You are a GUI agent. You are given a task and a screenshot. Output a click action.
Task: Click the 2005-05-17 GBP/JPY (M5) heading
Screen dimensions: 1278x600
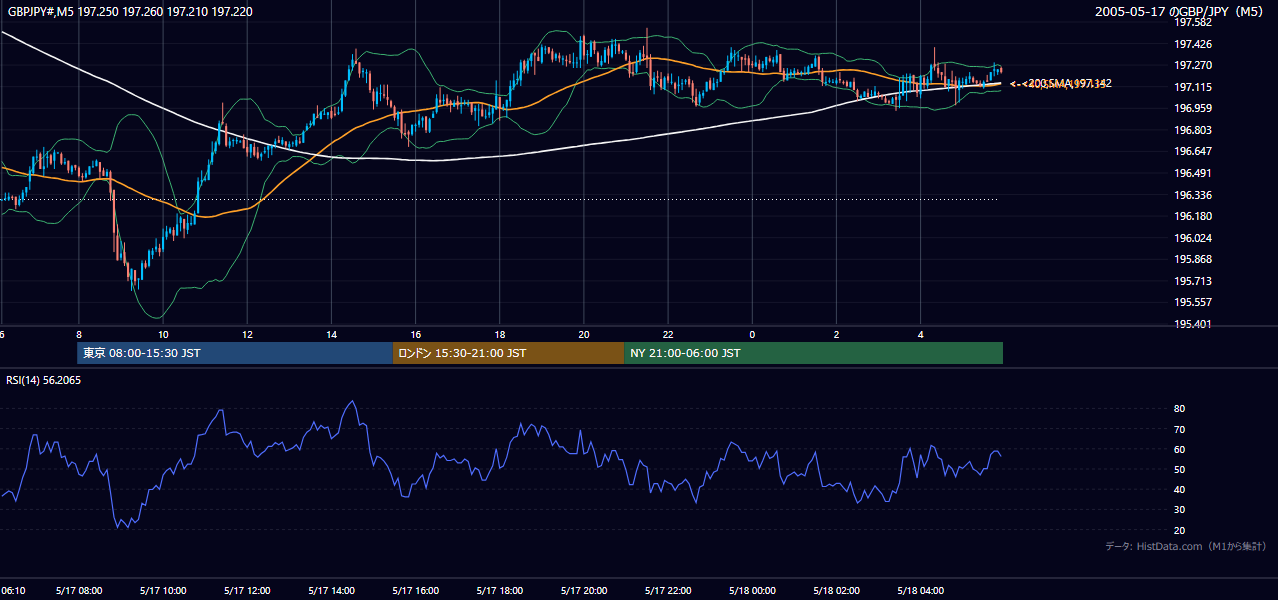[x=1180, y=11]
